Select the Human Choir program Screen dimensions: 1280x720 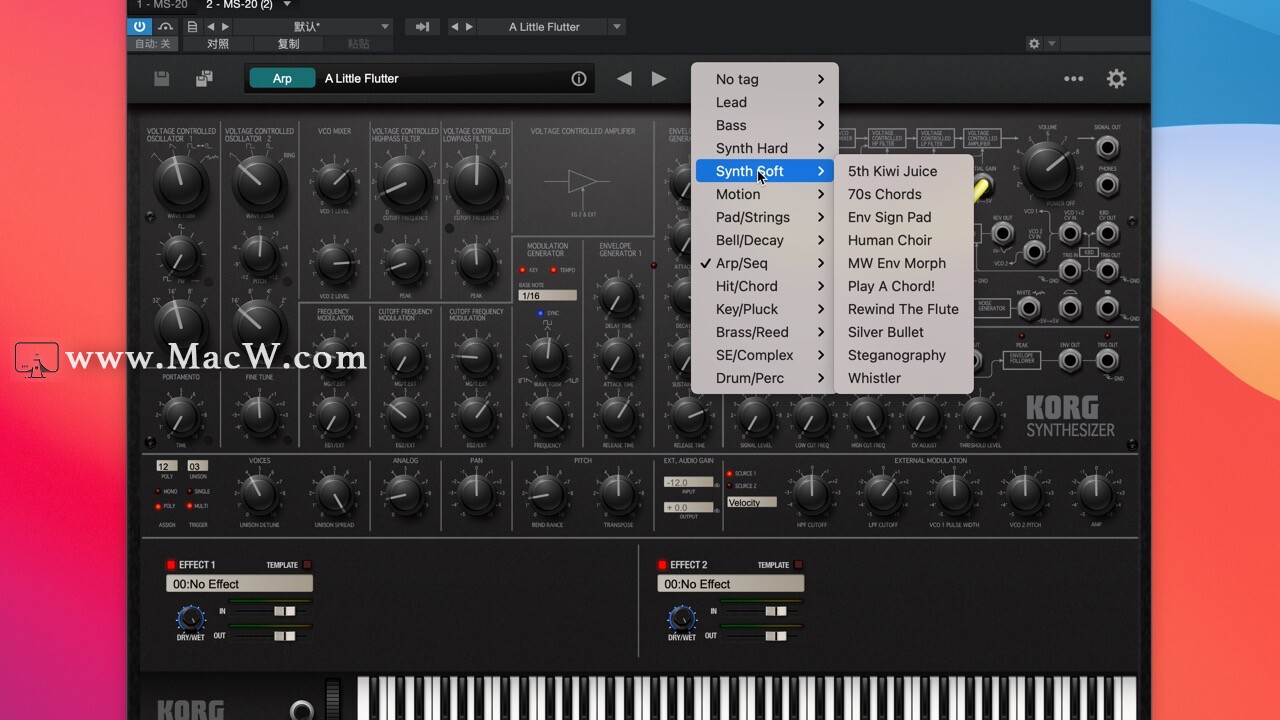pos(904,240)
